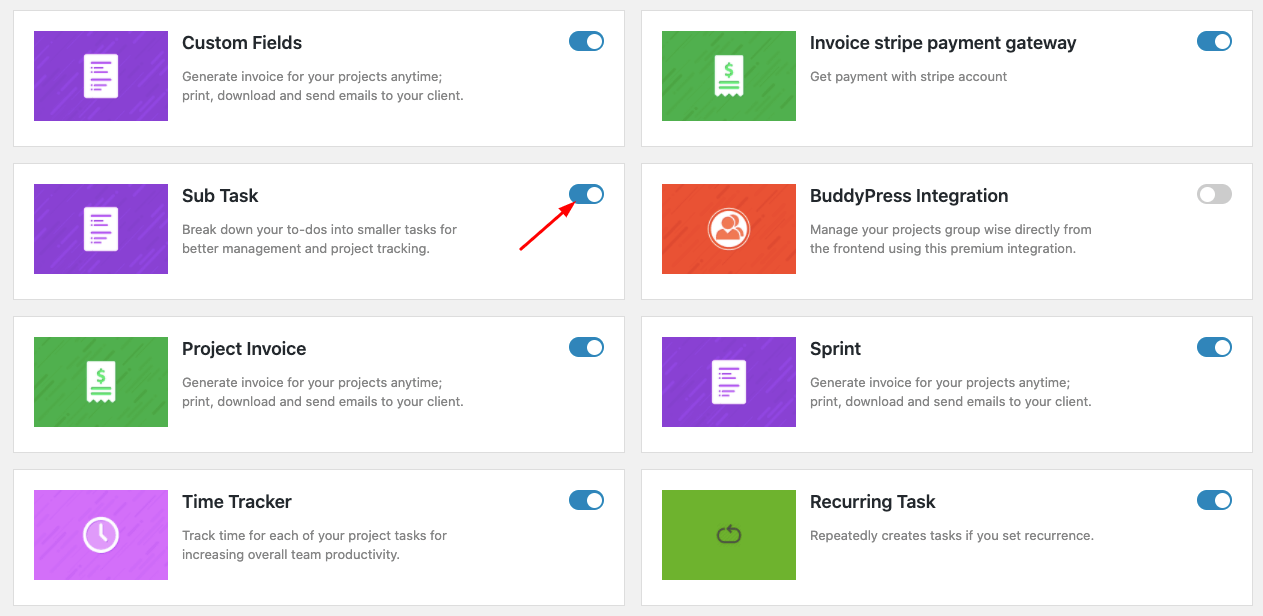
Task: Select the Time Tracker clock icon
Action: 100,535
